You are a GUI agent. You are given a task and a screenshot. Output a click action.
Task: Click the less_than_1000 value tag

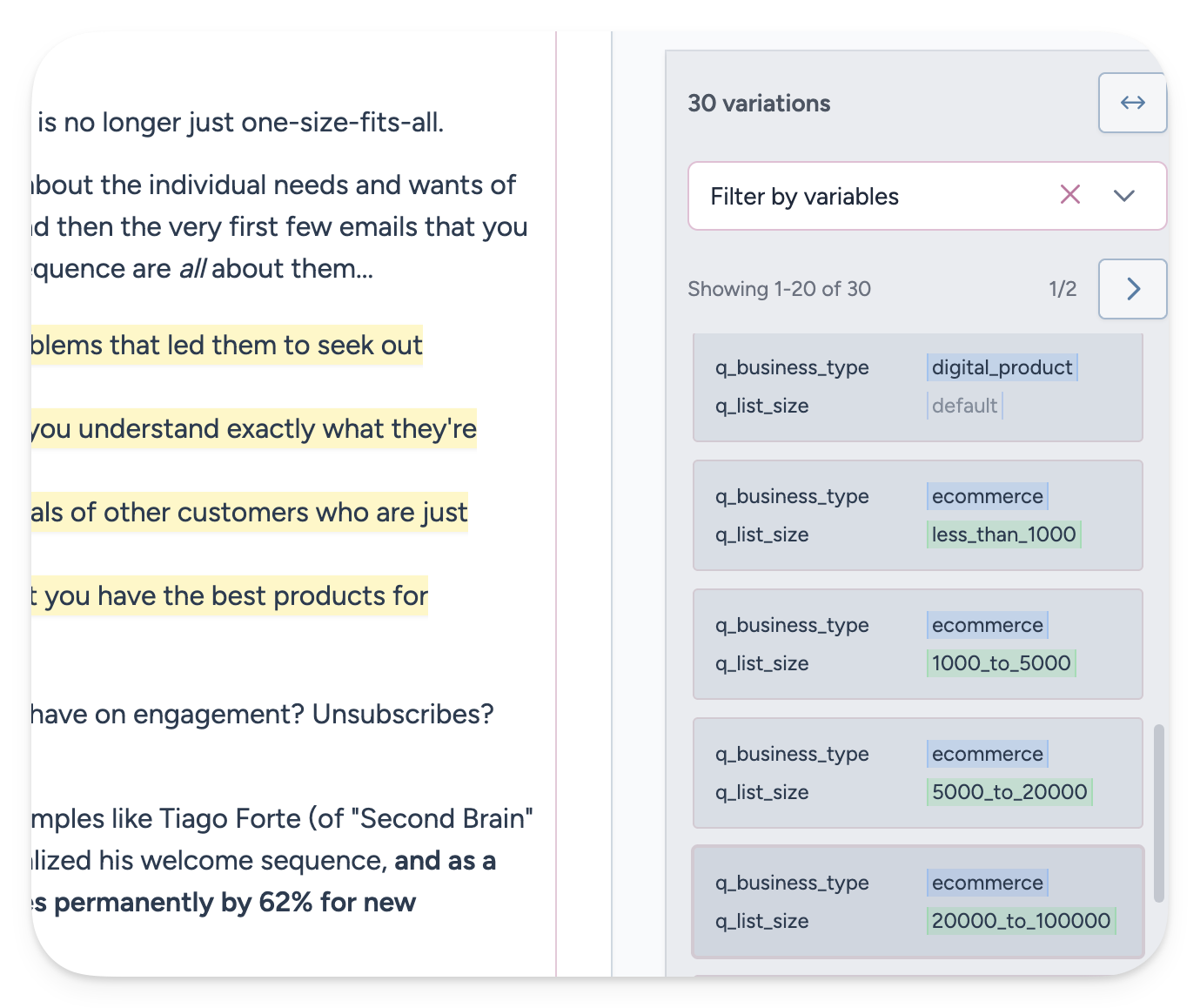click(x=1003, y=534)
